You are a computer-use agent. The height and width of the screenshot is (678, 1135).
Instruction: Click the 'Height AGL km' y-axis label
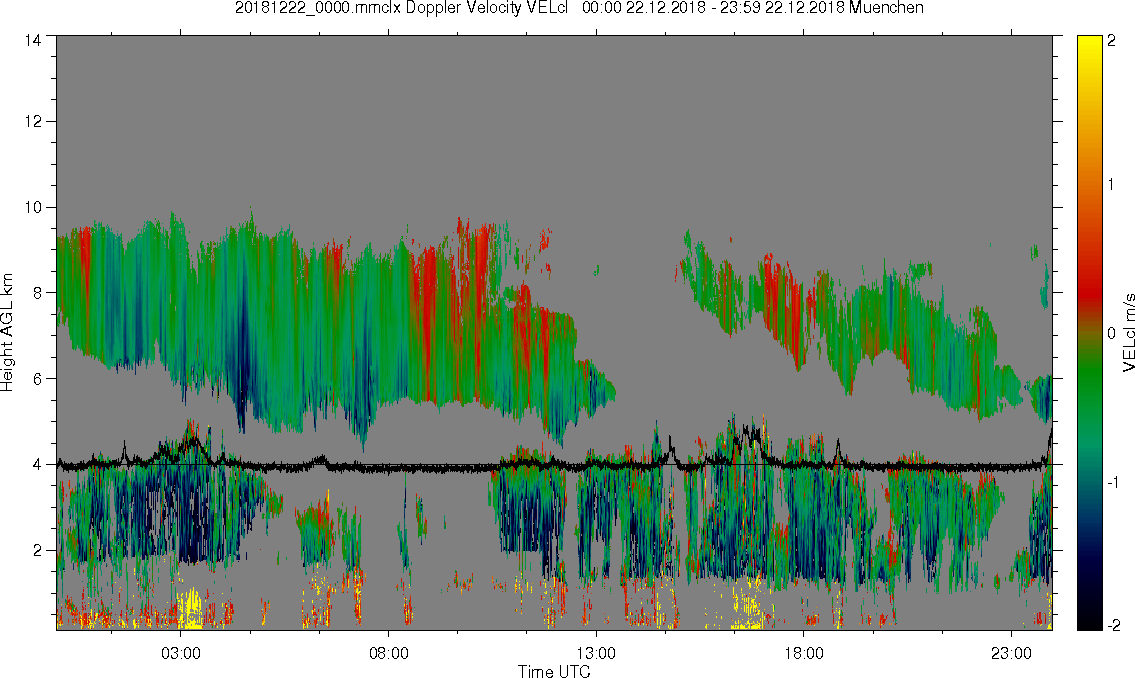pos(7,333)
